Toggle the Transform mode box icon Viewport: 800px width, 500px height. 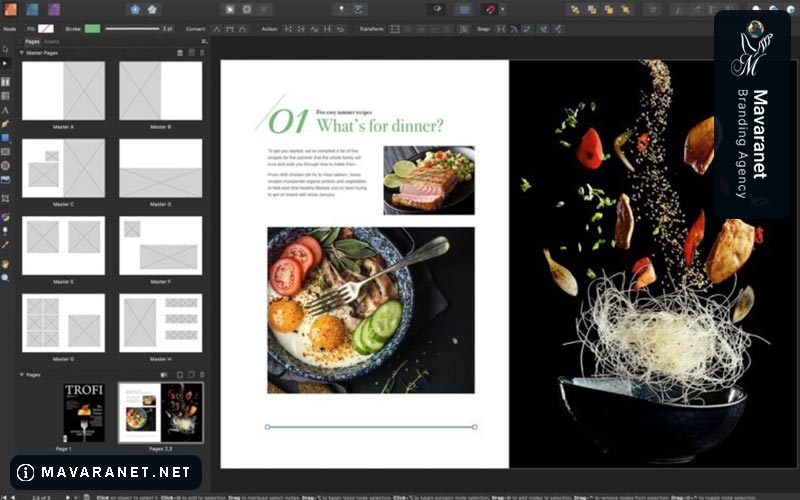pyautogui.click(x=395, y=29)
